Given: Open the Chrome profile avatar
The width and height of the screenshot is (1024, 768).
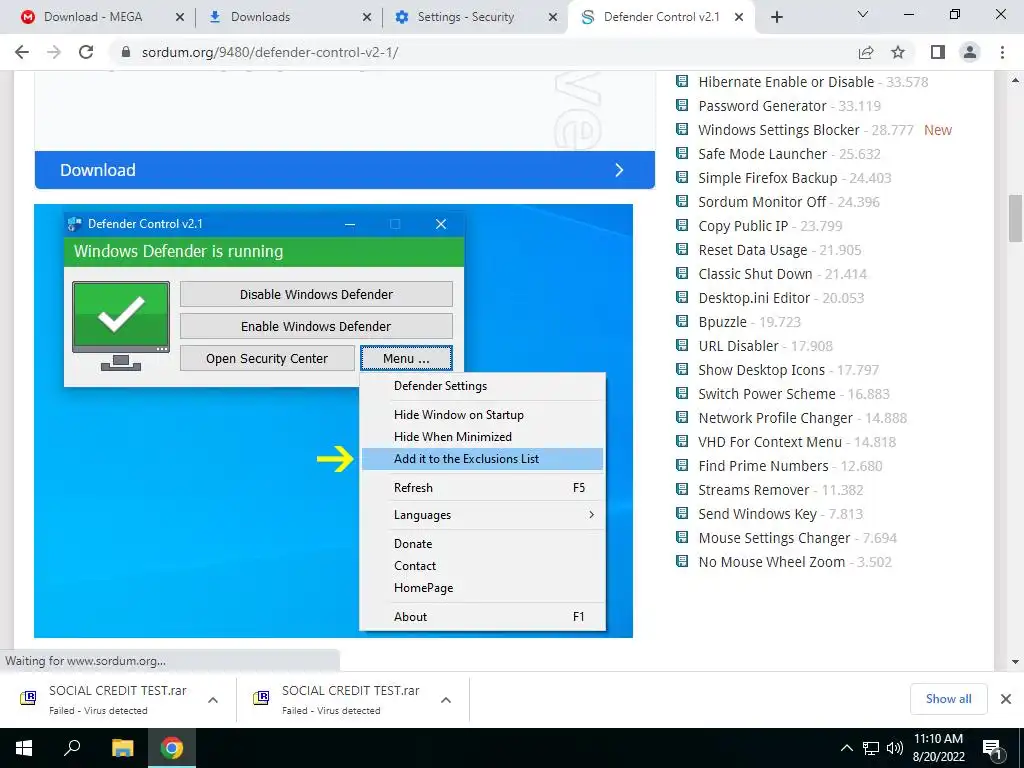Looking at the screenshot, I should point(970,52).
